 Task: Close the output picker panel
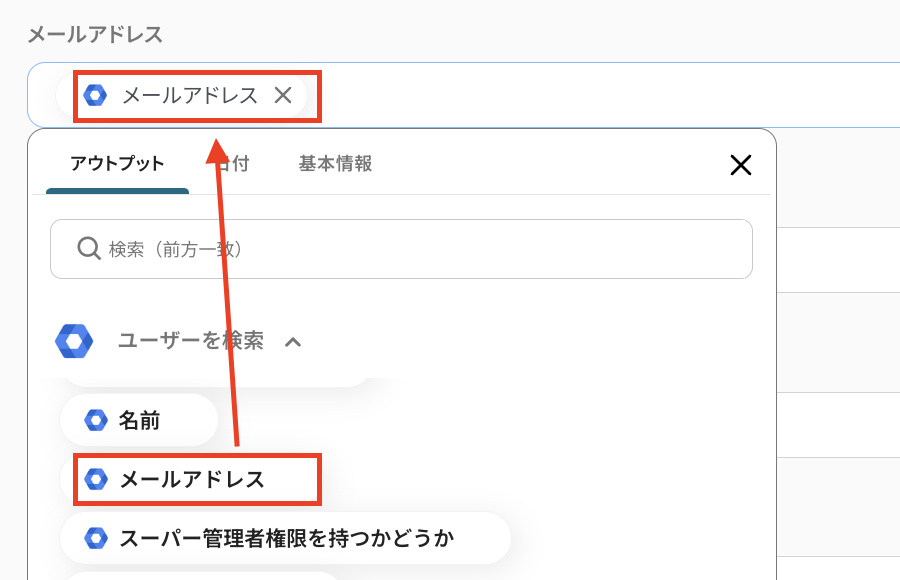pos(740,165)
